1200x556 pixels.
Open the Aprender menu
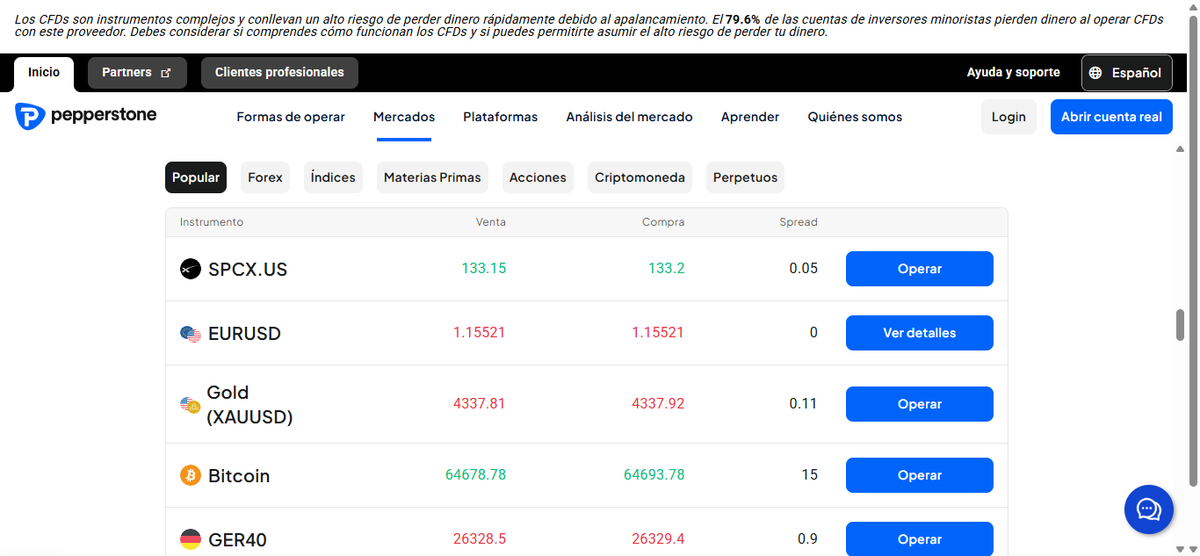click(750, 117)
